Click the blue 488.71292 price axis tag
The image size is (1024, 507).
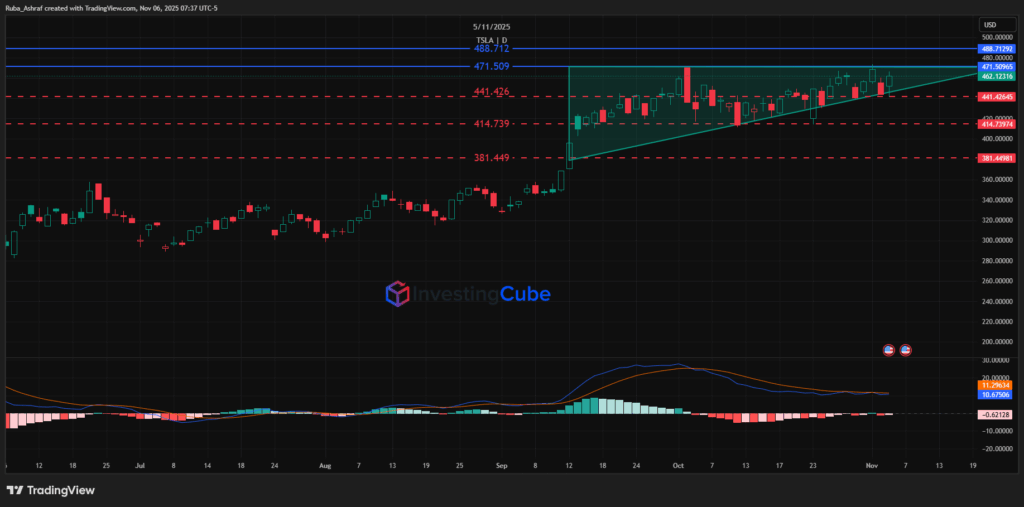coord(998,48)
